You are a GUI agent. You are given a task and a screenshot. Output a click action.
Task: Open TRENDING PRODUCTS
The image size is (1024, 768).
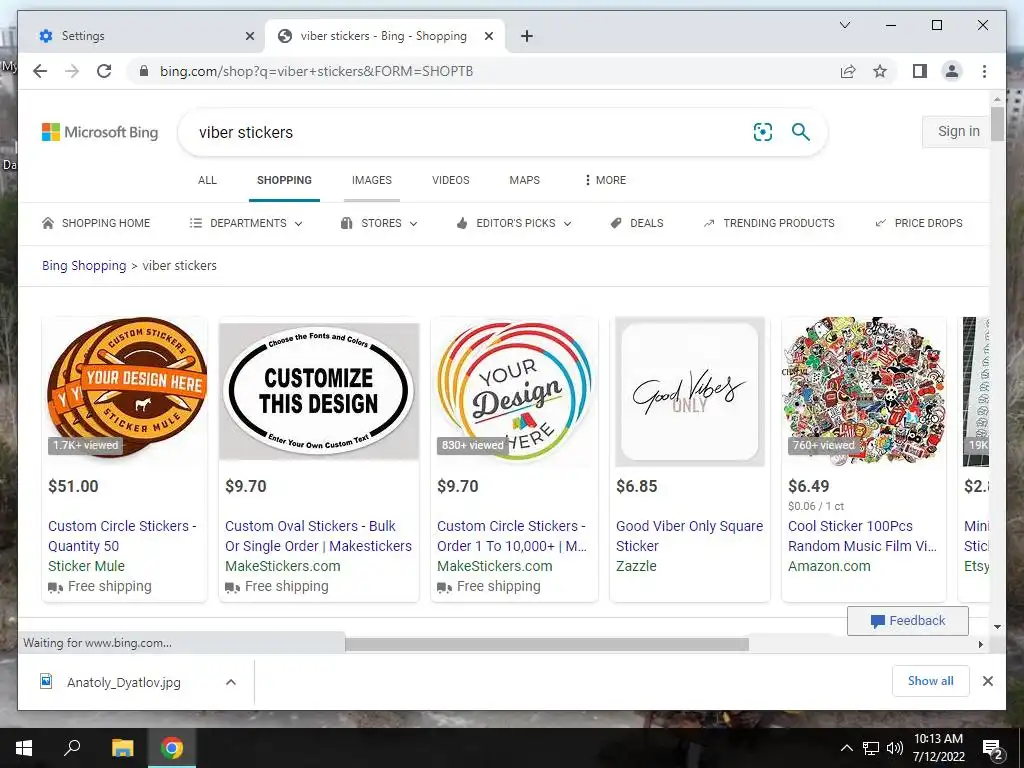(769, 223)
